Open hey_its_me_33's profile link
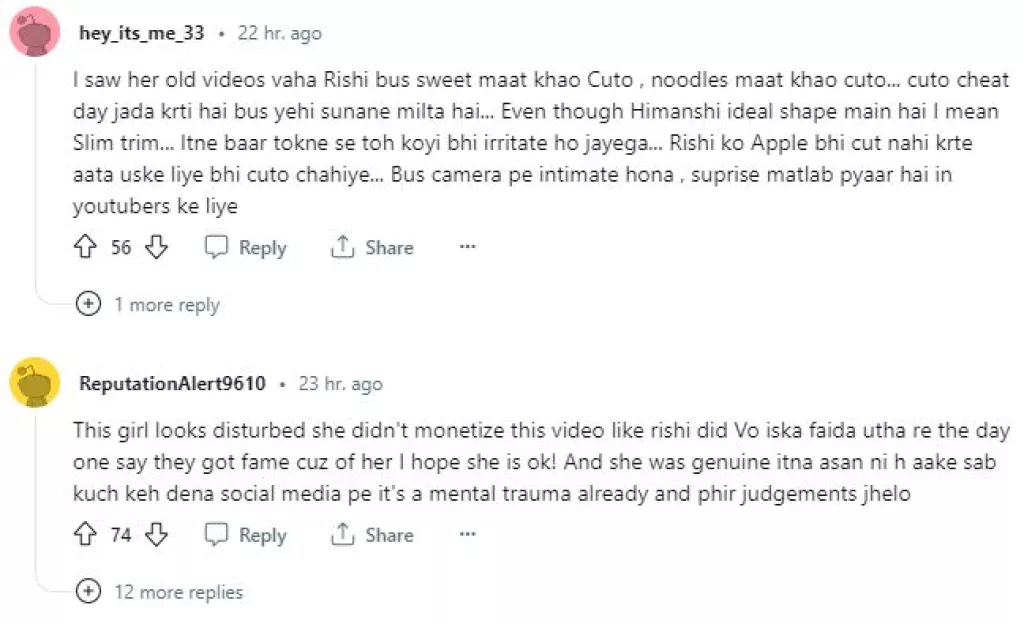The width and height of the screenshot is (1024, 624). (140, 32)
